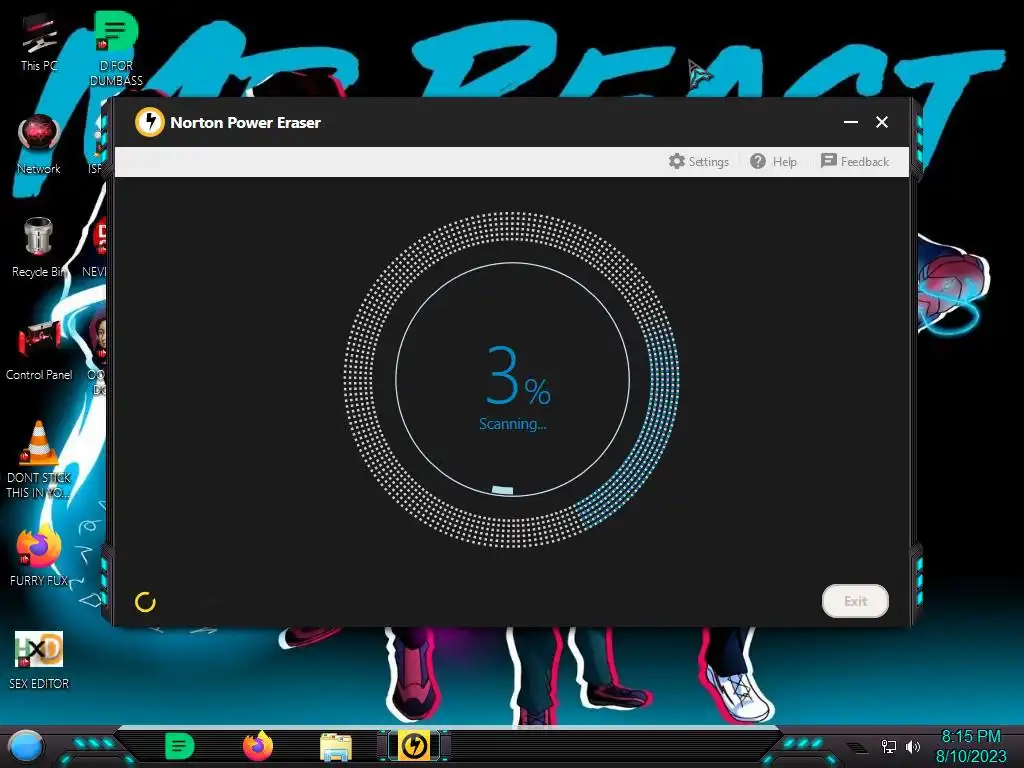Click the Feedback speech bubble icon
Viewport: 1024px width, 768px height.
pyautogui.click(x=829, y=161)
